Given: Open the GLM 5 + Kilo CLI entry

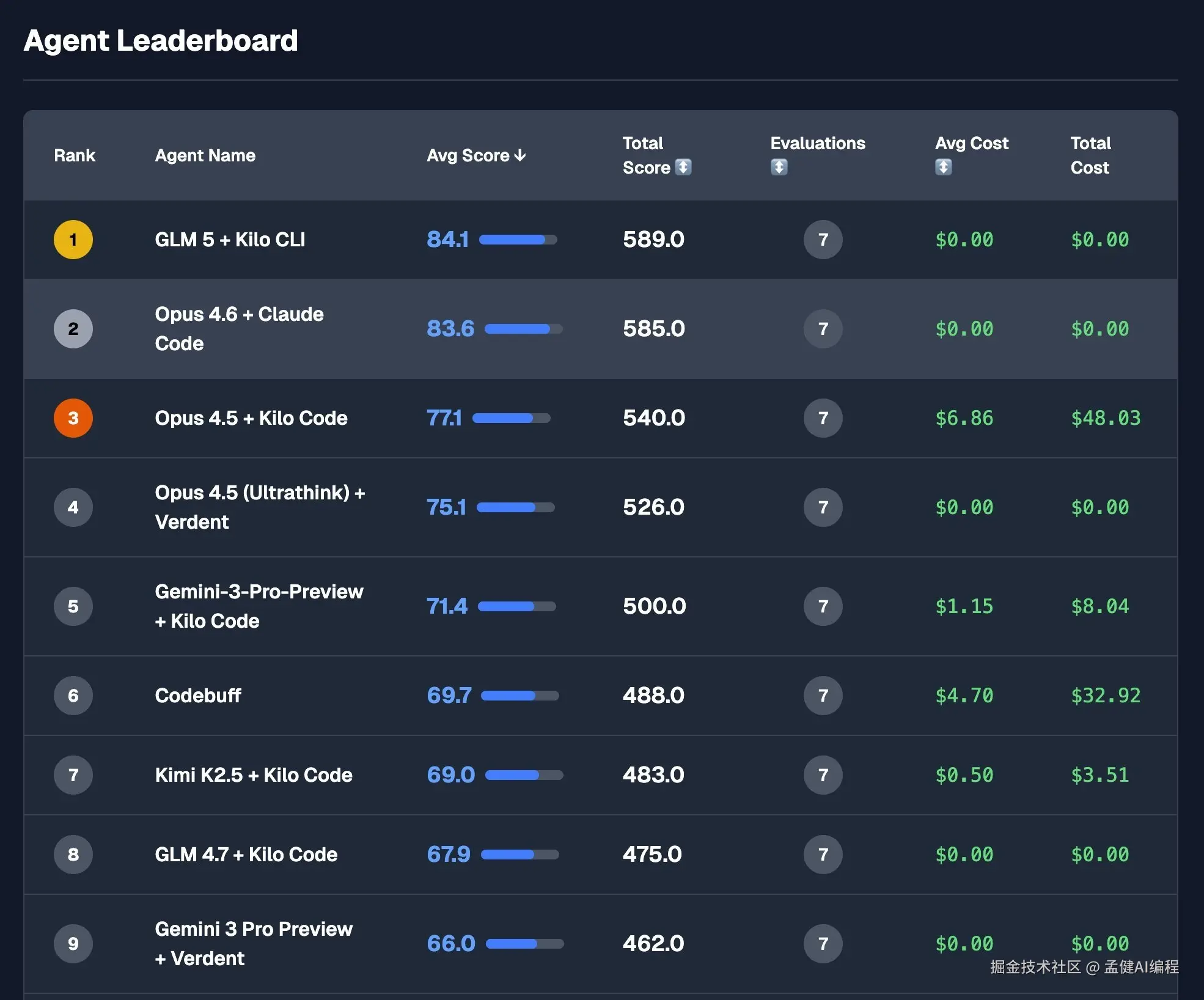Looking at the screenshot, I should pyautogui.click(x=230, y=240).
